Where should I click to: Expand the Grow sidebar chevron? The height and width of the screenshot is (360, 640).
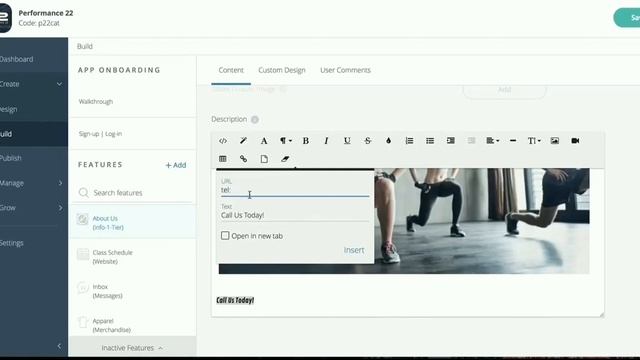click(x=60, y=208)
